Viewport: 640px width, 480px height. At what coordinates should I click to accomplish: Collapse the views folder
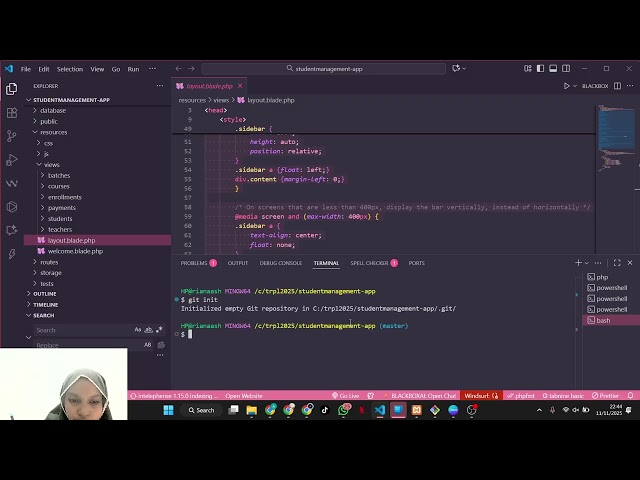tap(51, 164)
